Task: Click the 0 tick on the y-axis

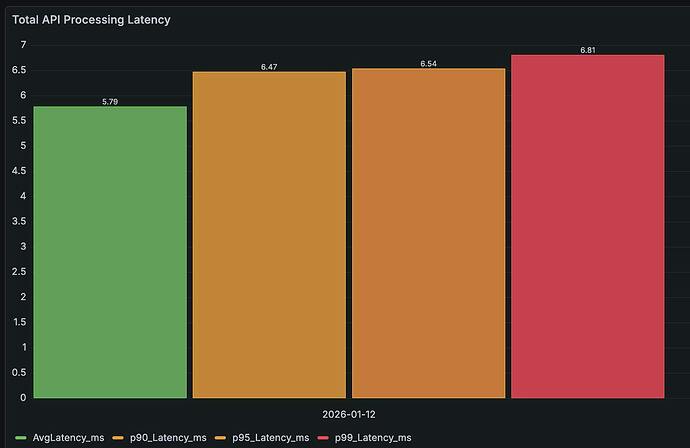Action: point(23,398)
